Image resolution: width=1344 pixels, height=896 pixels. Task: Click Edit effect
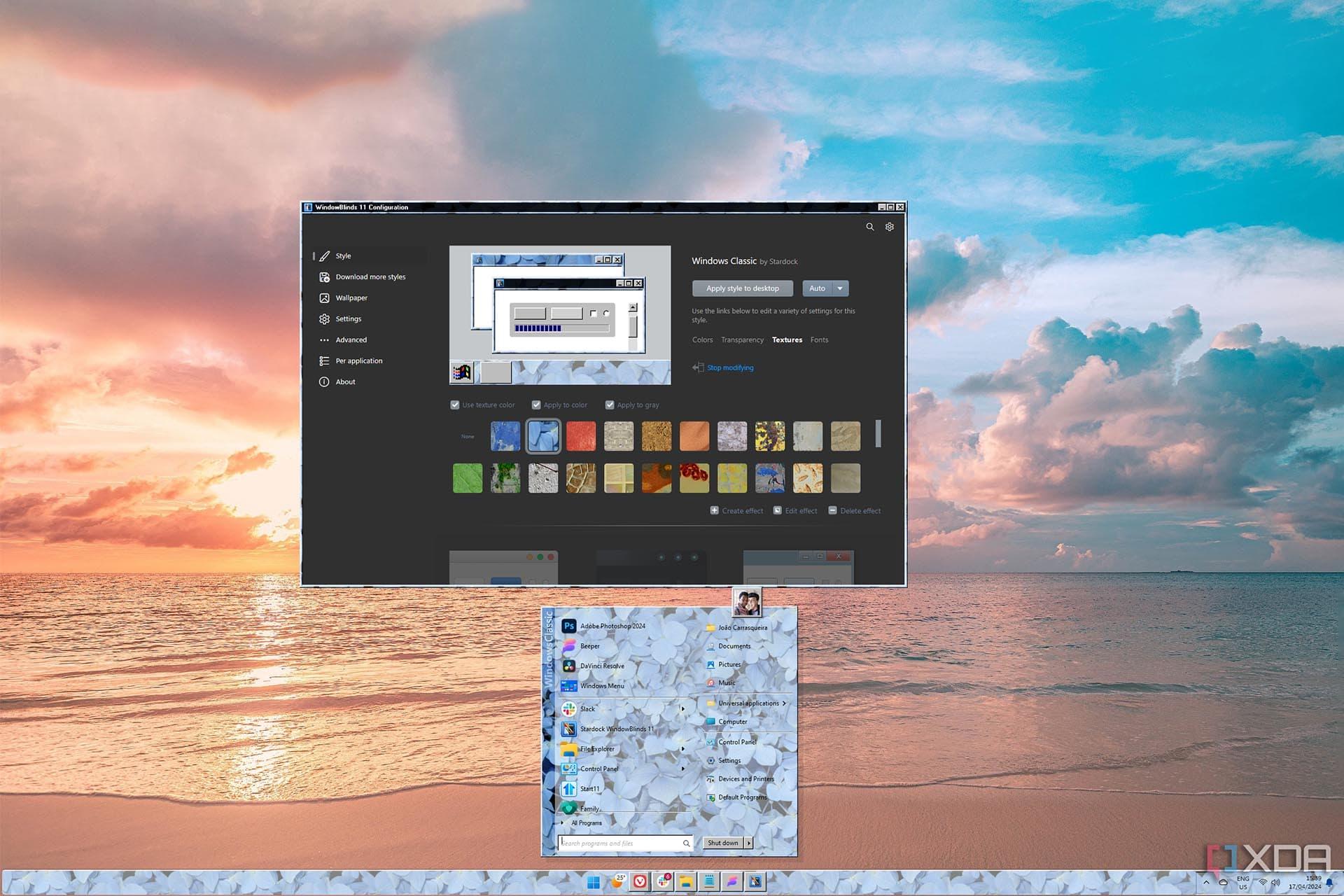coord(795,511)
